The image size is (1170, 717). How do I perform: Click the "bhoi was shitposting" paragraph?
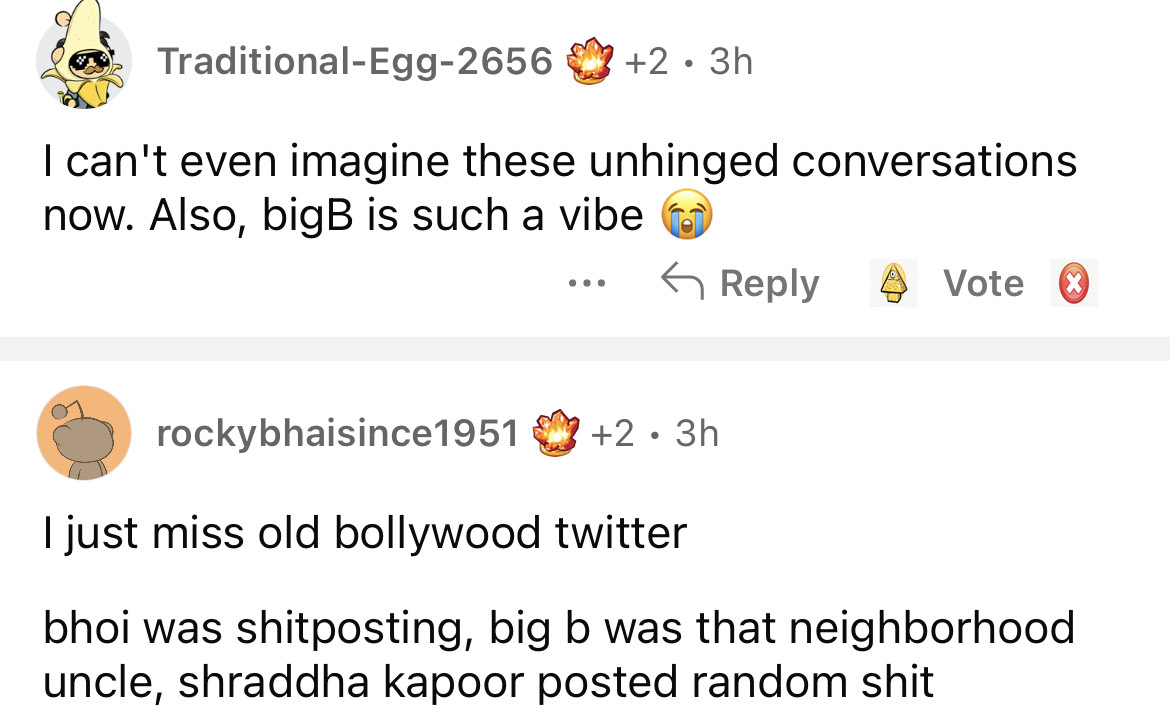558,654
